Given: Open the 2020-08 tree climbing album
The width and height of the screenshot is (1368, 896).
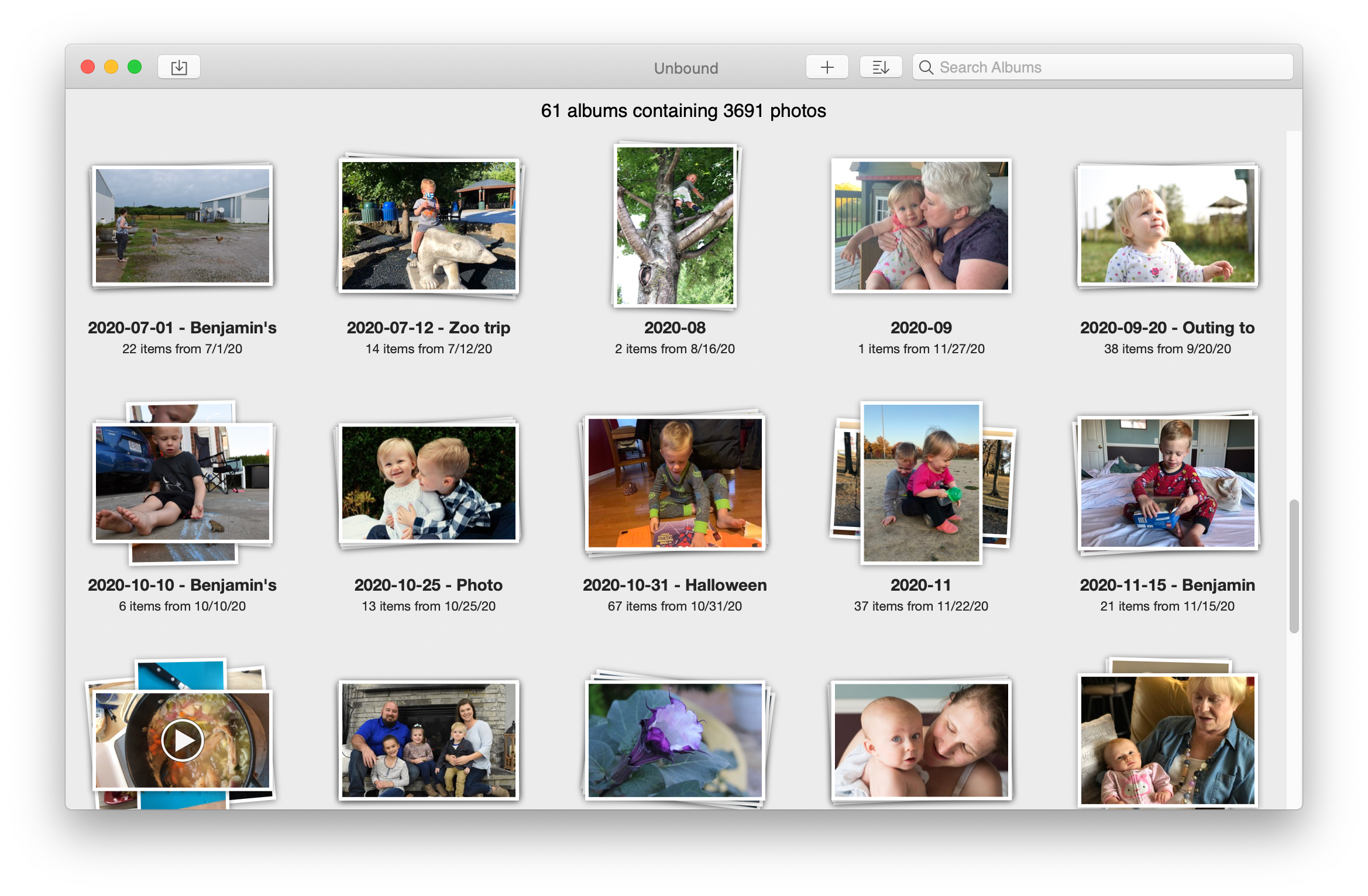Looking at the screenshot, I should tap(675, 226).
